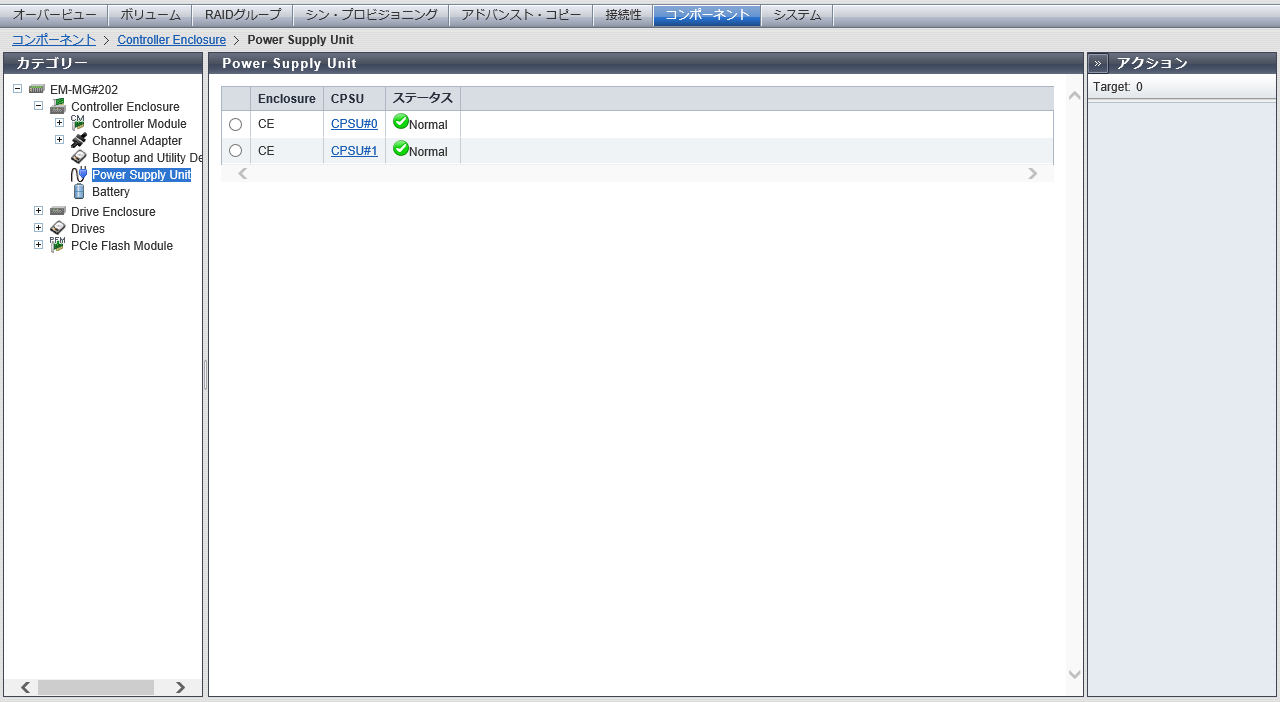1280x702 pixels.
Task: Click the Battery icon in tree
Action: [79, 192]
